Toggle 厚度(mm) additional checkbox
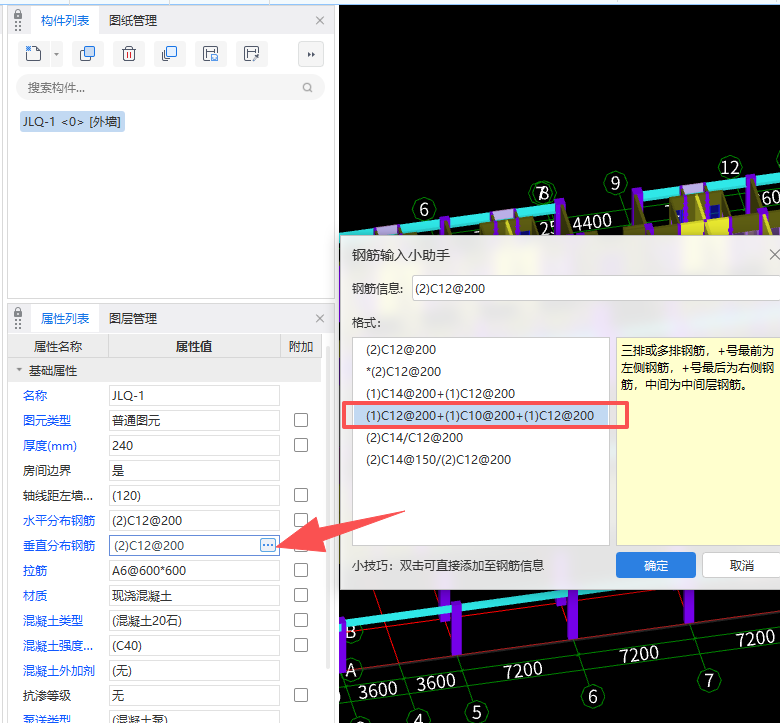Screen dimensions: 780x723 click(x=301, y=445)
